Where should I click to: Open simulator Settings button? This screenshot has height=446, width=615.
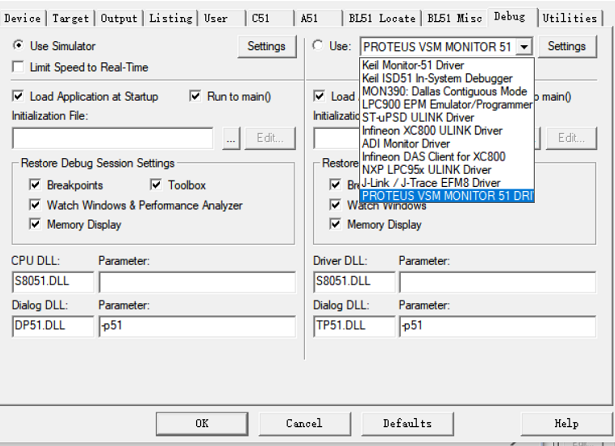click(267, 46)
